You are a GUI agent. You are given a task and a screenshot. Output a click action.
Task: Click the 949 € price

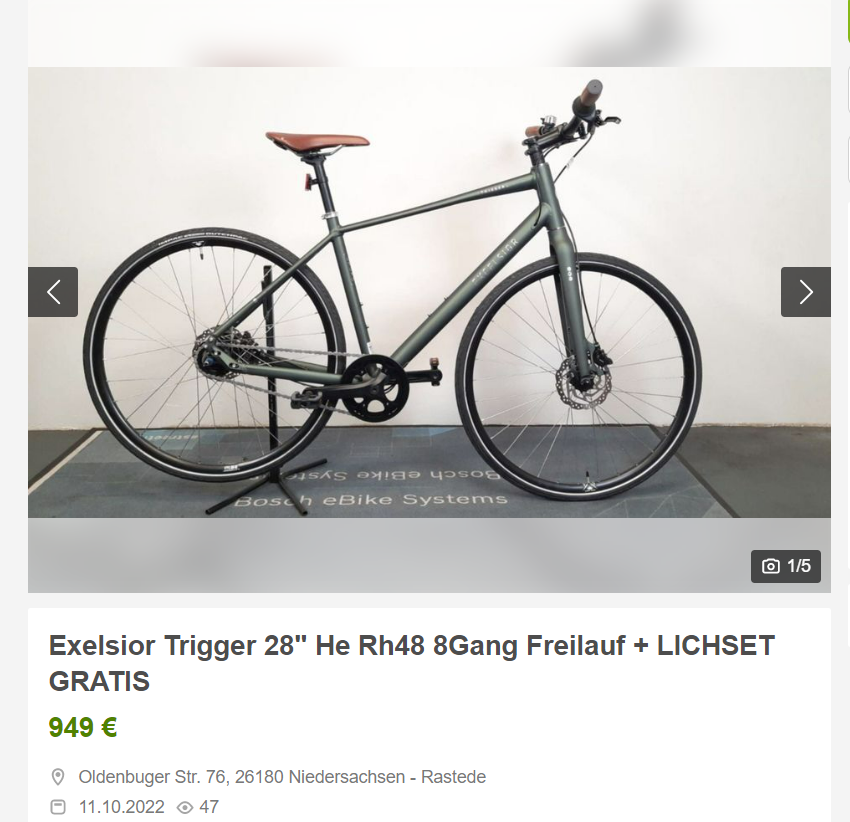point(83,727)
